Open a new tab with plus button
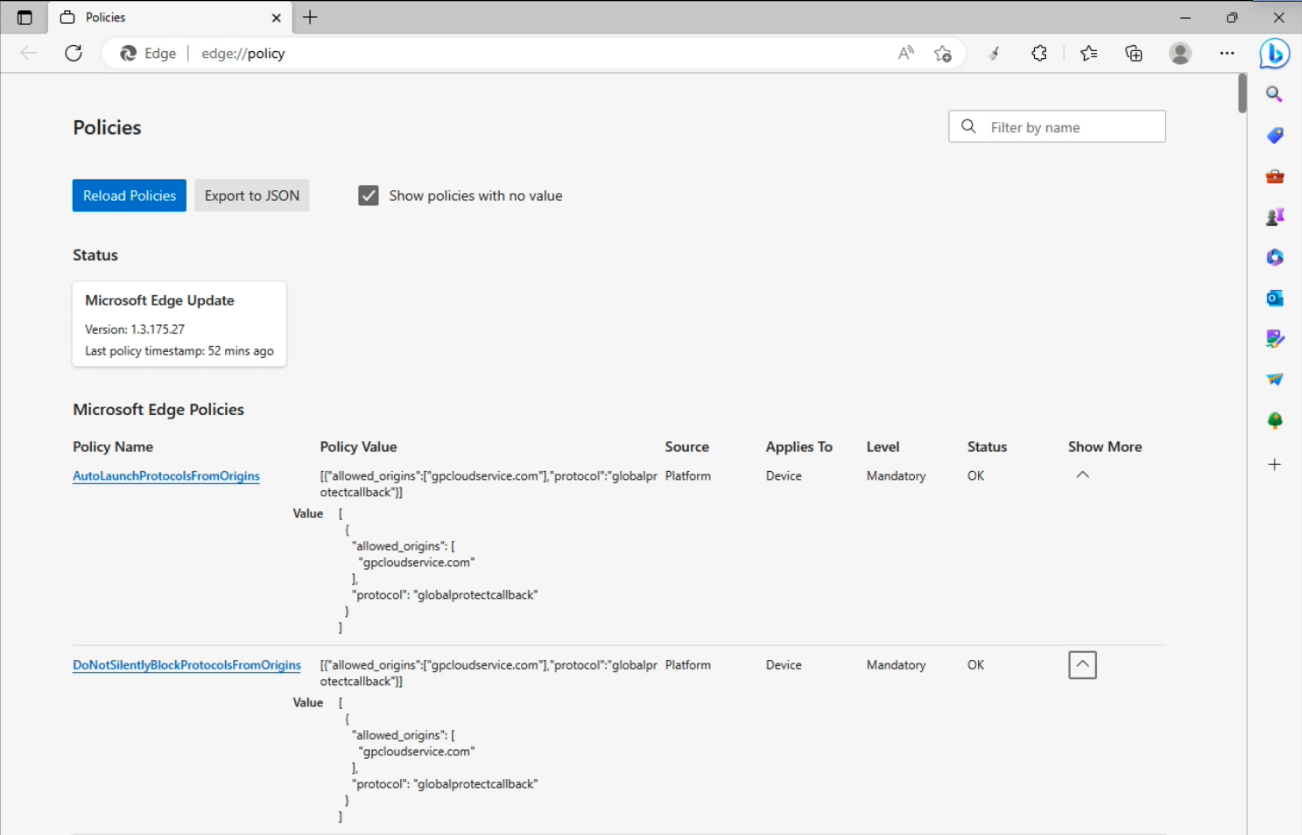The width and height of the screenshot is (1302, 835). click(x=310, y=18)
